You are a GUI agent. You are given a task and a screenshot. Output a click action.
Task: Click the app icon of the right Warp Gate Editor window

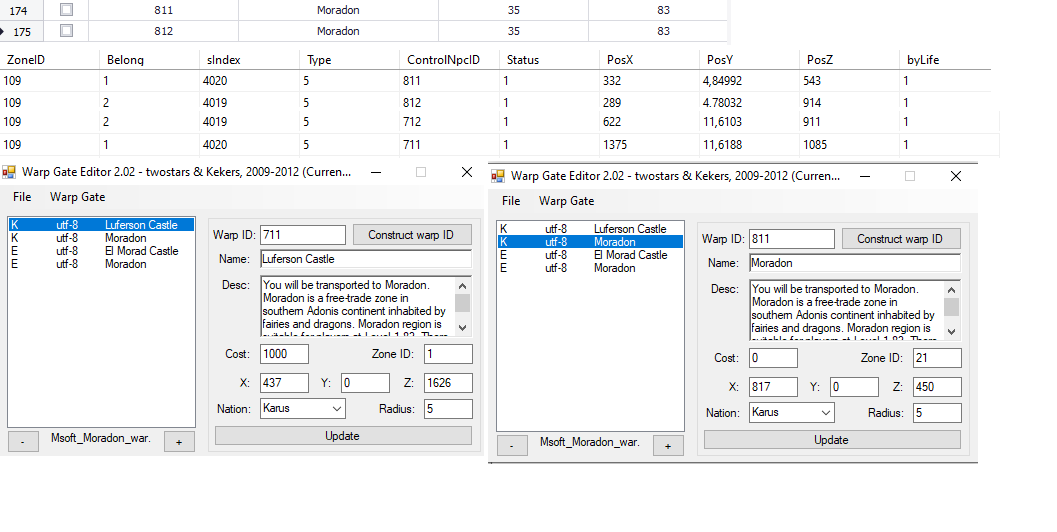[497, 176]
